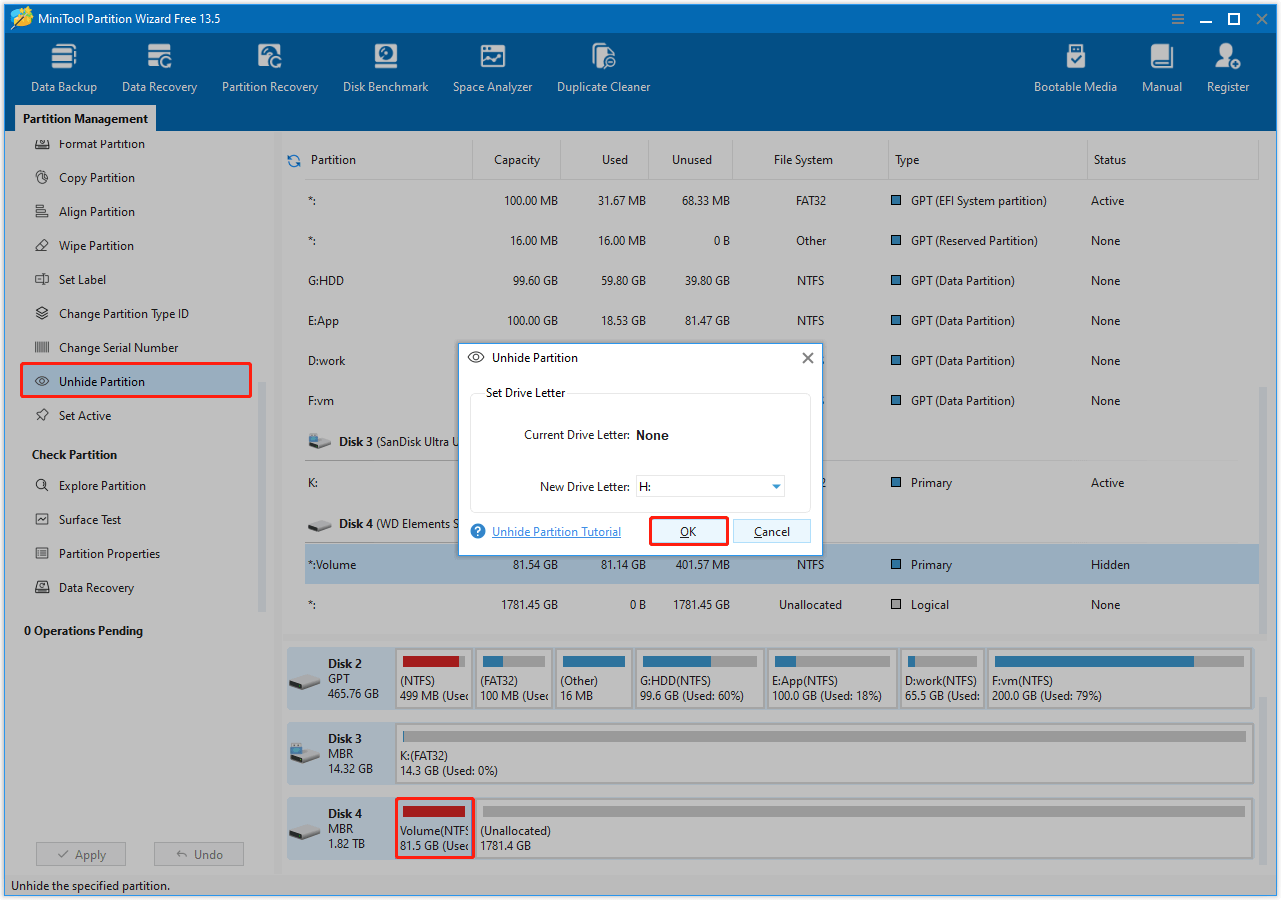The height and width of the screenshot is (900, 1281).
Task: Open the Register page
Action: tap(1227, 65)
